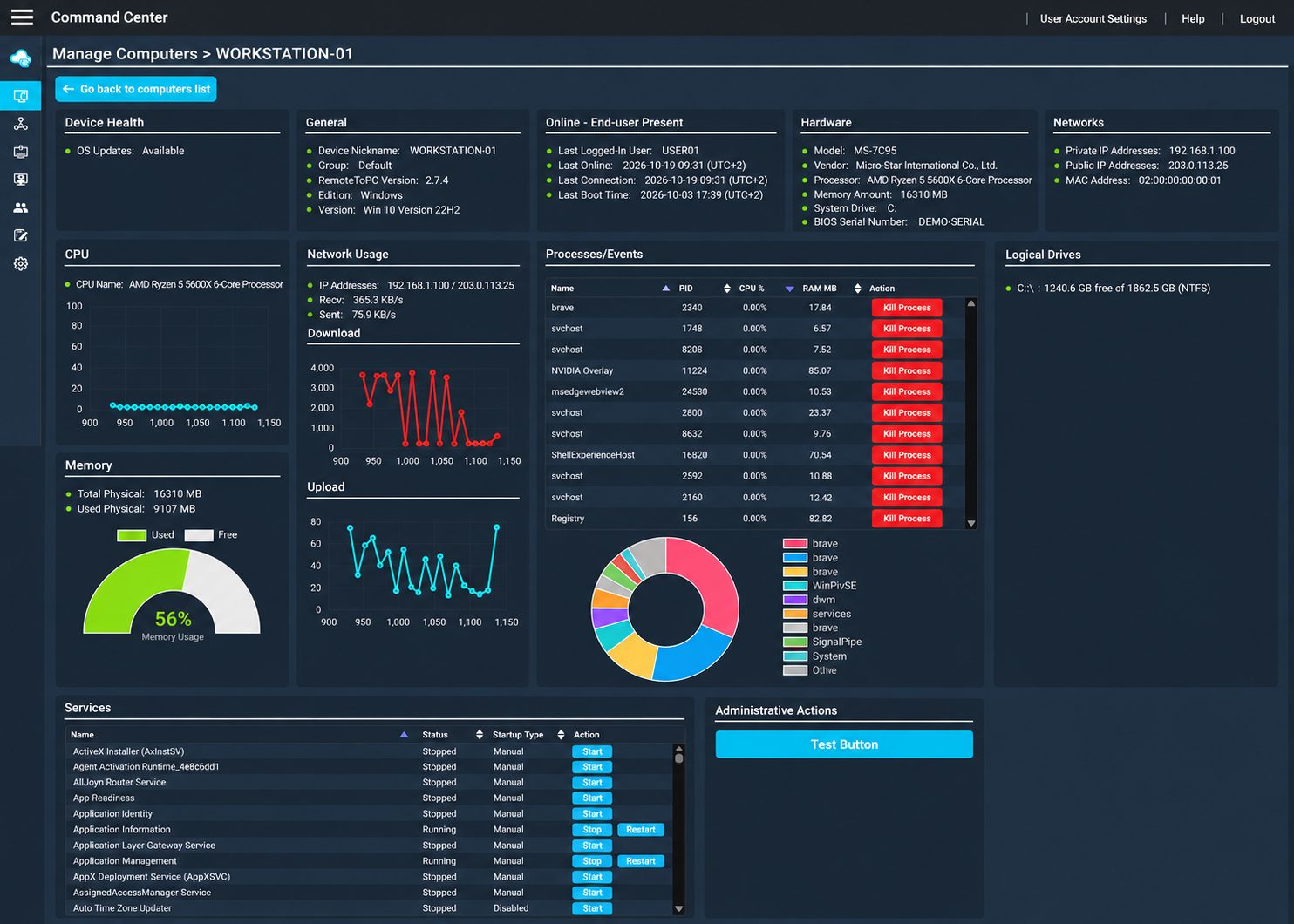1294x924 pixels.
Task: Kill the svchost process PID 1748
Action: [907, 329]
